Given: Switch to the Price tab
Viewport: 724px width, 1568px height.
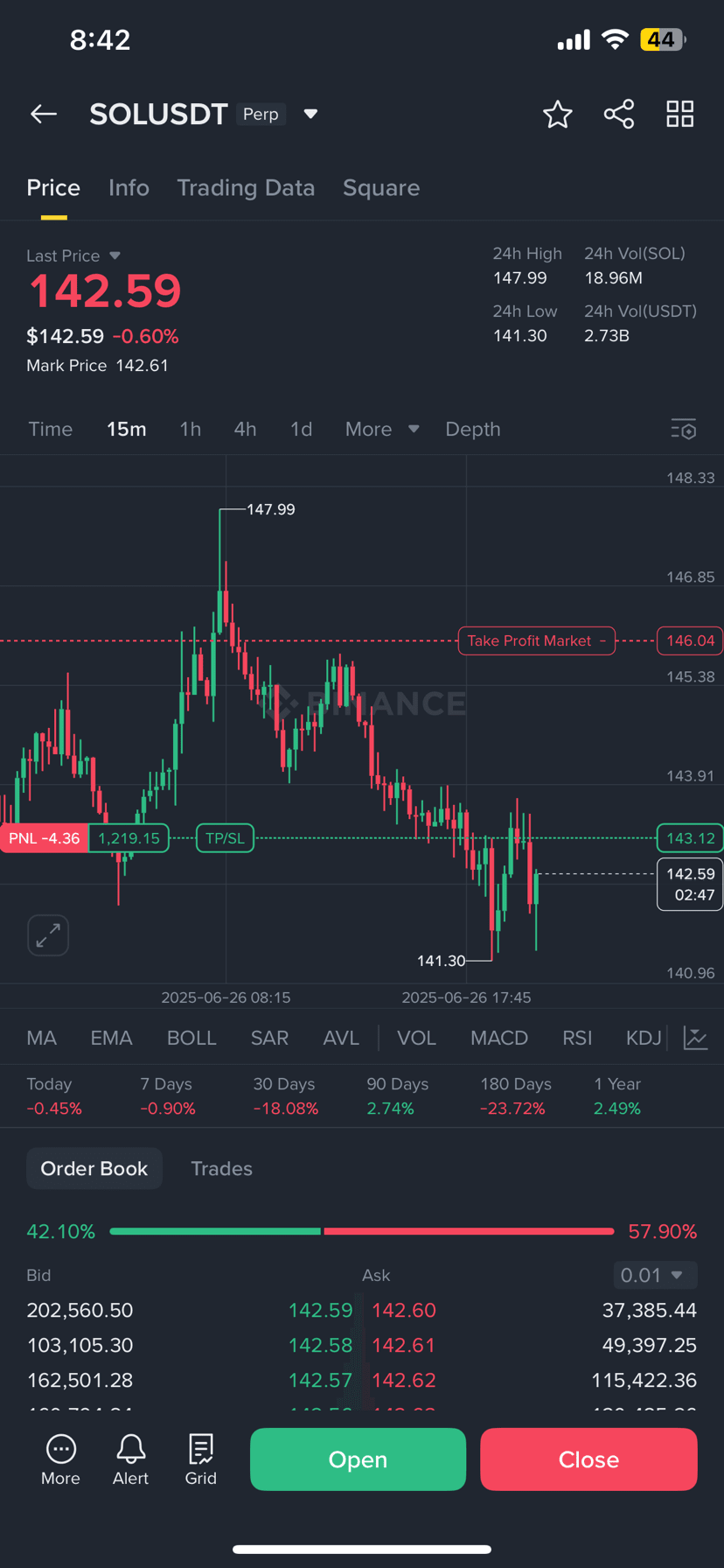Looking at the screenshot, I should 53,188.
